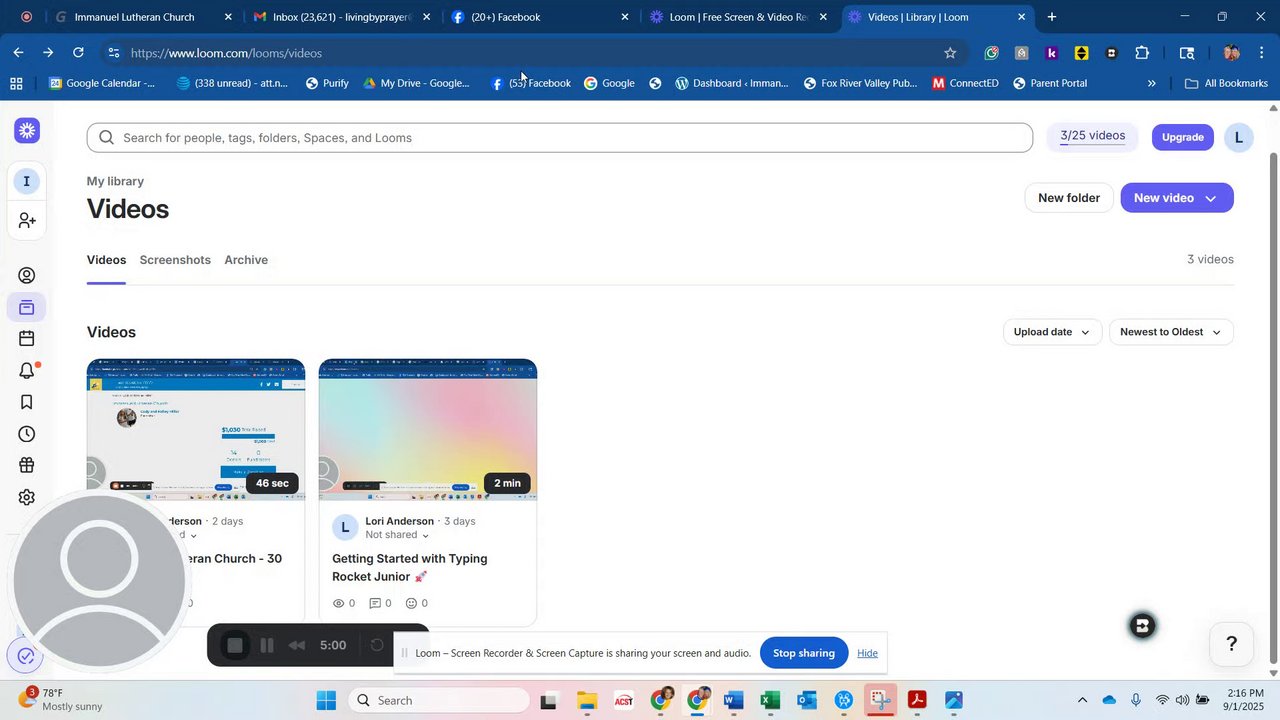The image size is (1280, 720).
Task: Click the purple K extension icon
Action: 1052,53
